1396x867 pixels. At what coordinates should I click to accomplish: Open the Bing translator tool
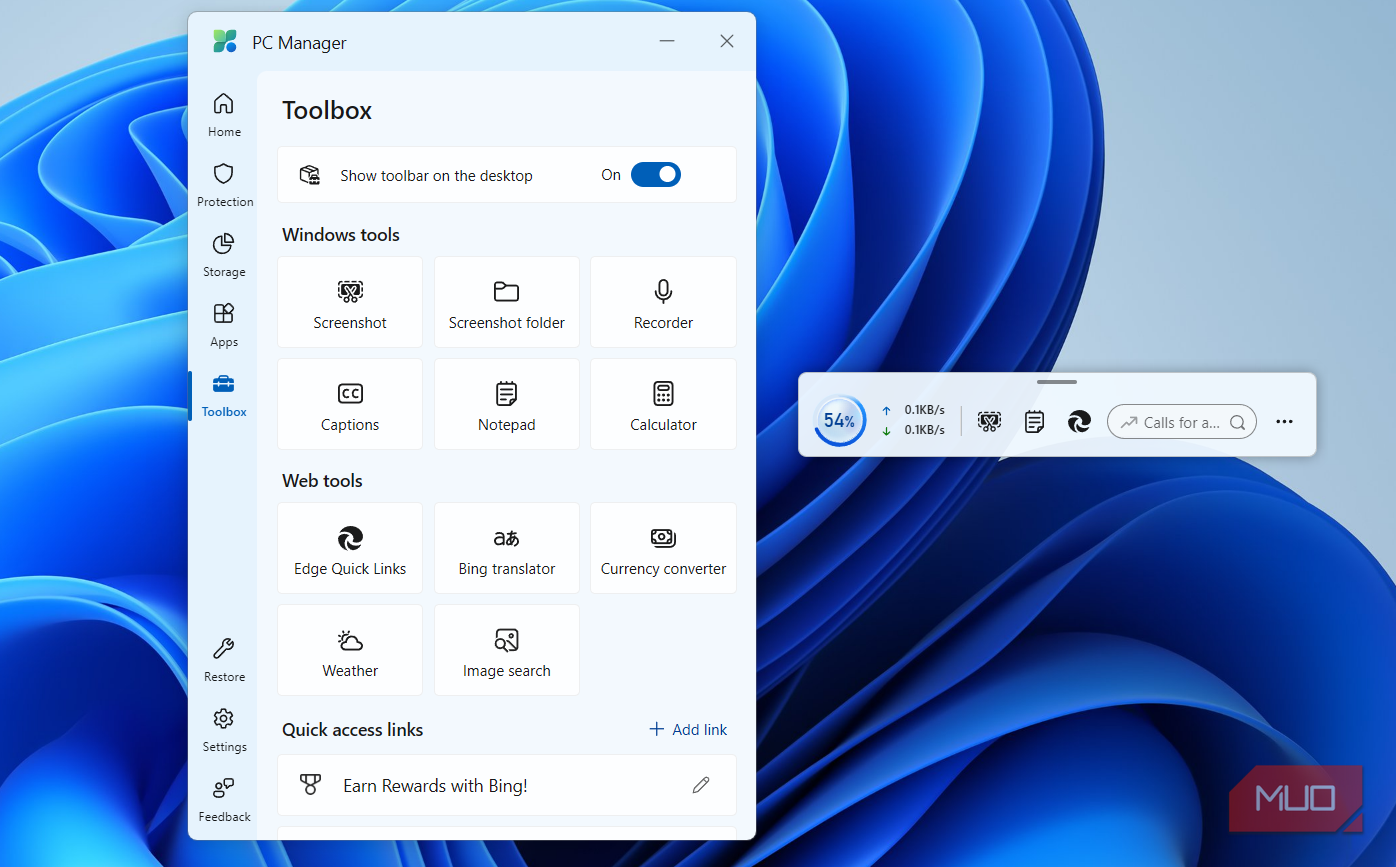(507, 548)
